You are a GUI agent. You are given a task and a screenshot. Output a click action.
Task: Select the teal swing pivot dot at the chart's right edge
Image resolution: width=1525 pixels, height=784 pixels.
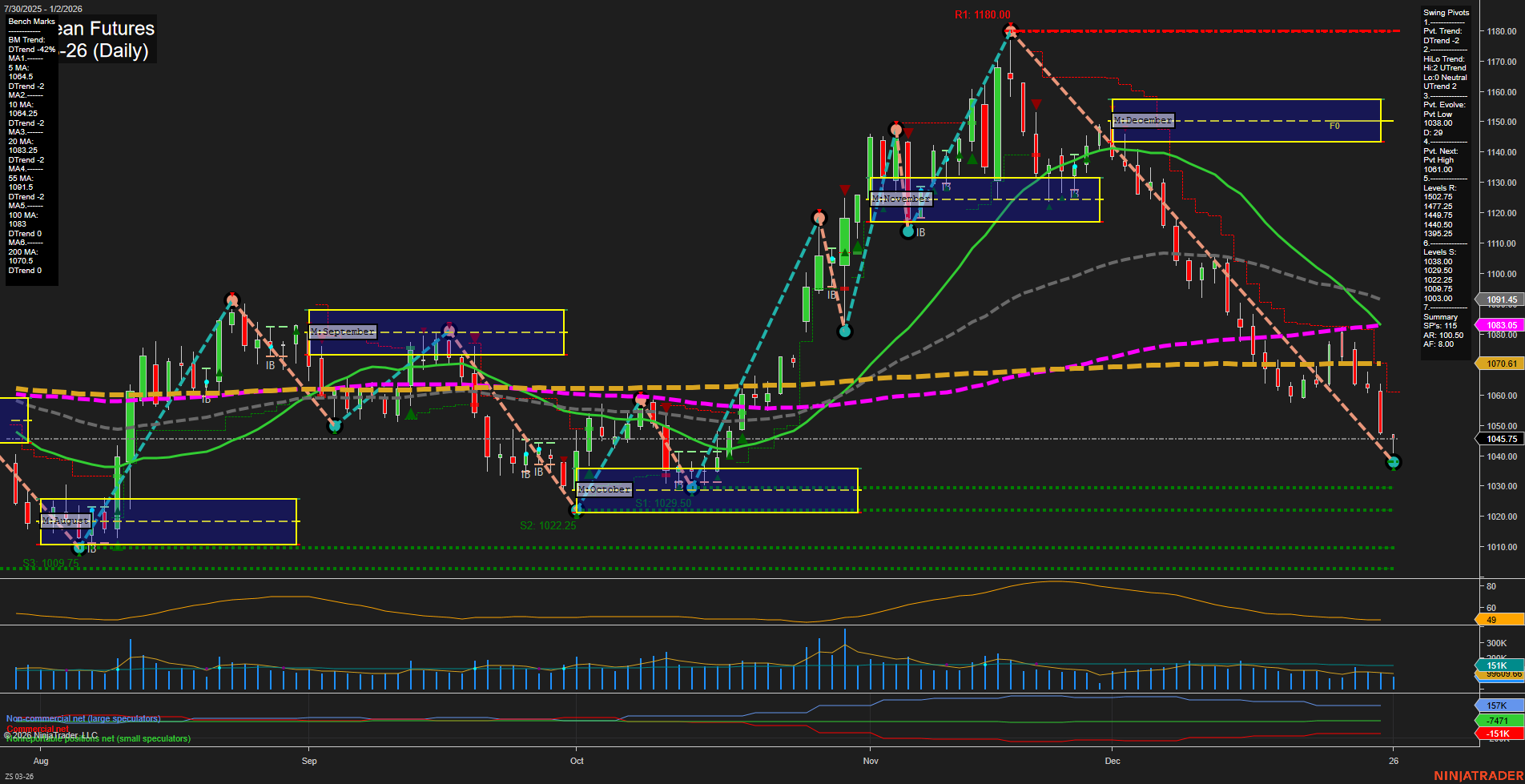coord(1394,463)
